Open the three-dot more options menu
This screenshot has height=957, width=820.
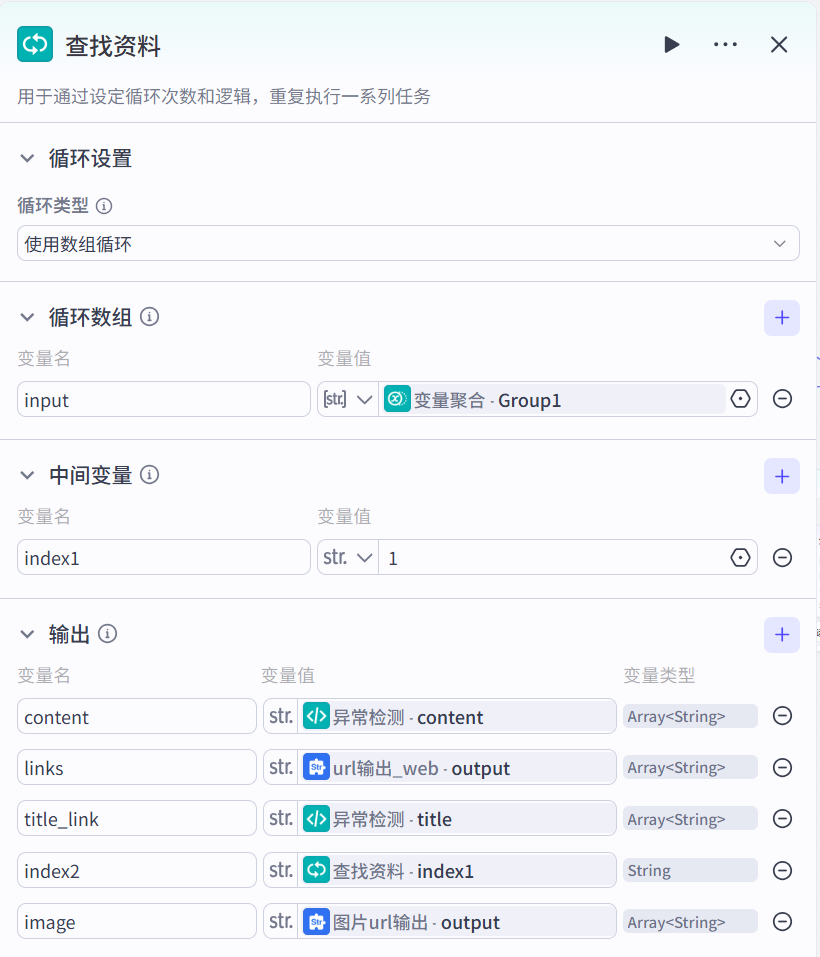point(725,45)
